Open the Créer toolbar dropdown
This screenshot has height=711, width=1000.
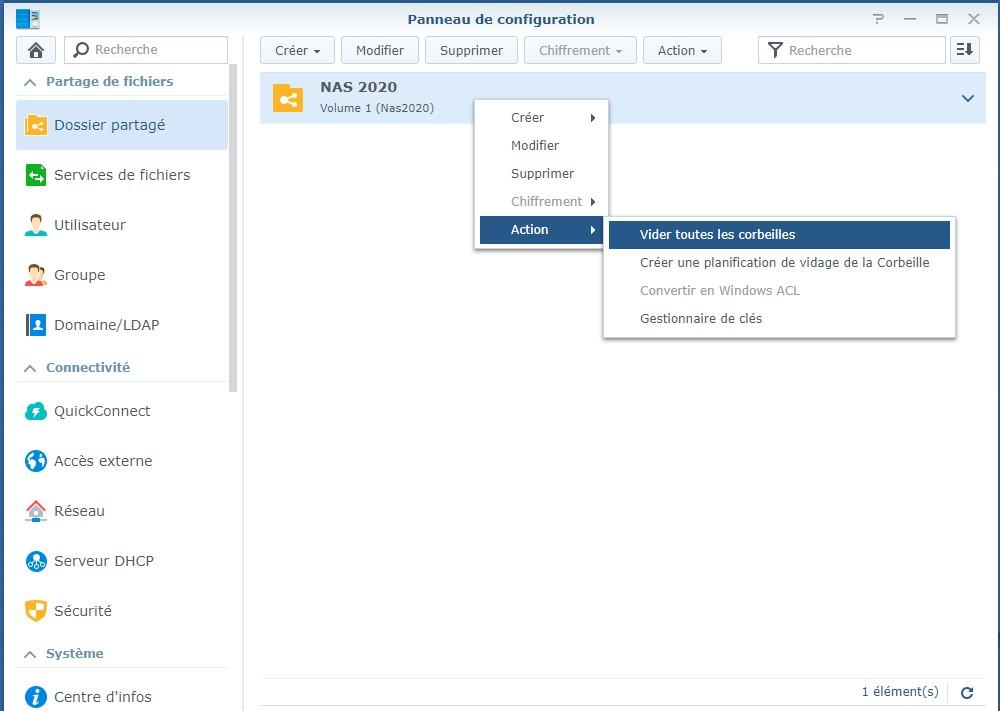297,50
